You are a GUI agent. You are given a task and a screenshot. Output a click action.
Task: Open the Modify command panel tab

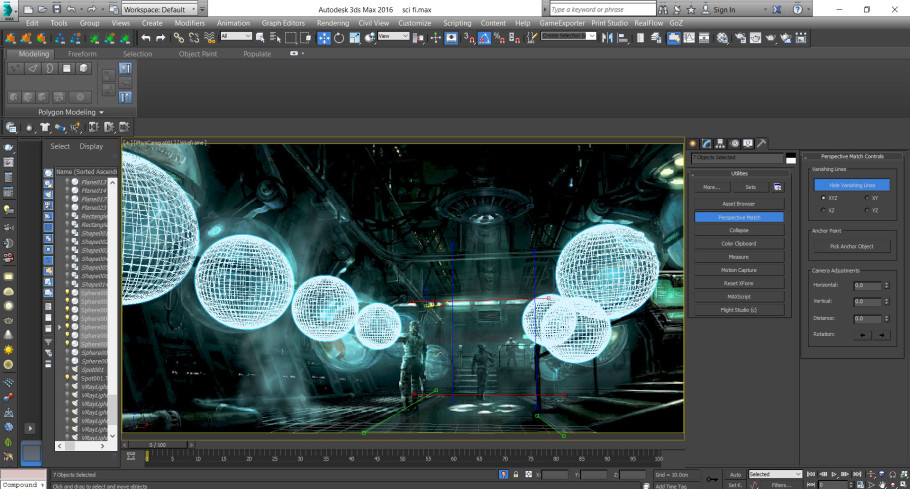click(706, 143)
